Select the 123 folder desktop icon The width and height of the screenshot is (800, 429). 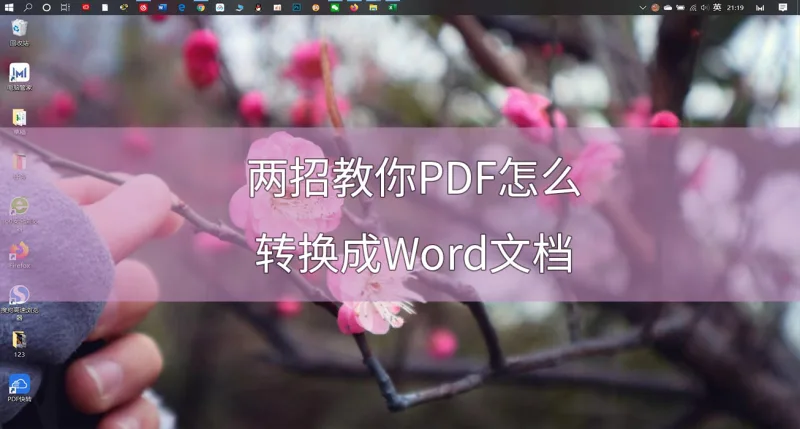19,344
